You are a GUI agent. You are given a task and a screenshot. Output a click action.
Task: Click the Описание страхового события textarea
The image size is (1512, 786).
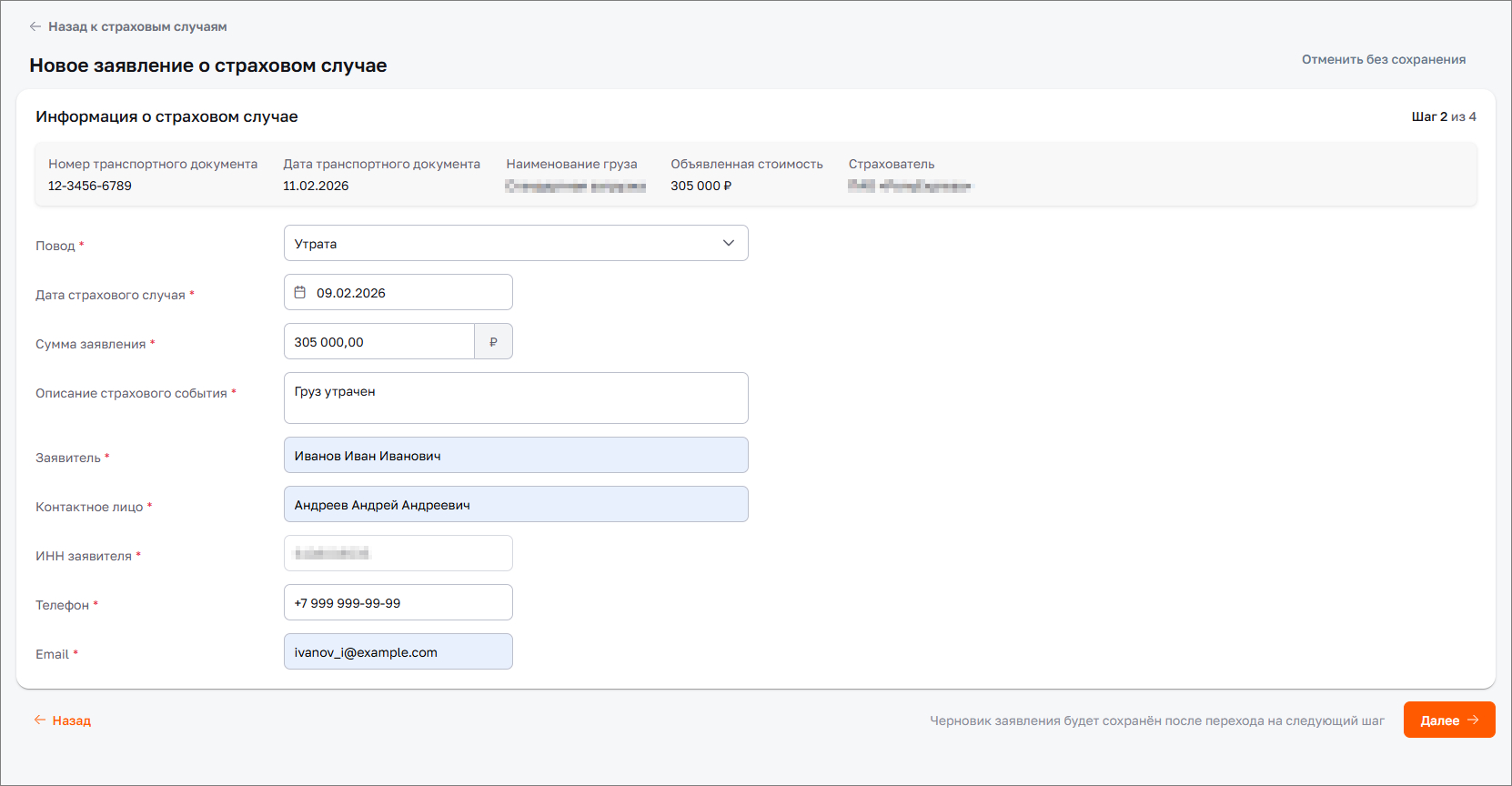coord(516,398)
